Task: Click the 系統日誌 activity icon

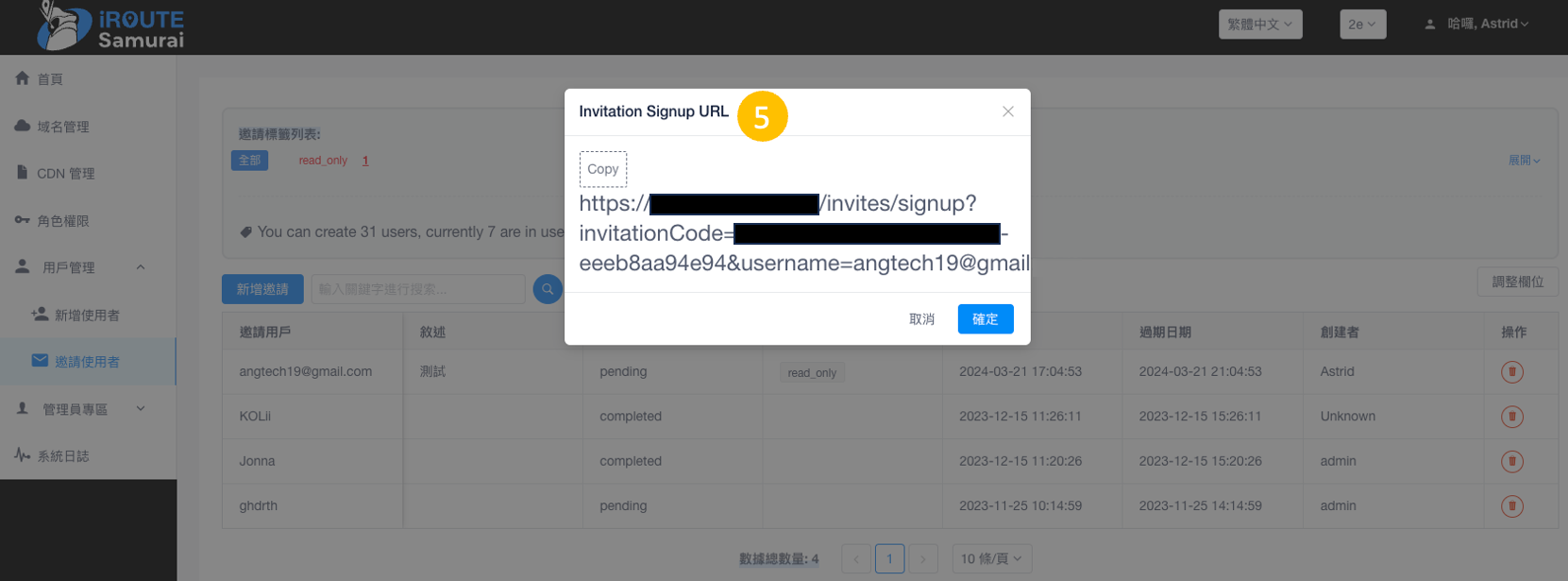Action: pyautogui.click(x=23, y=455)
